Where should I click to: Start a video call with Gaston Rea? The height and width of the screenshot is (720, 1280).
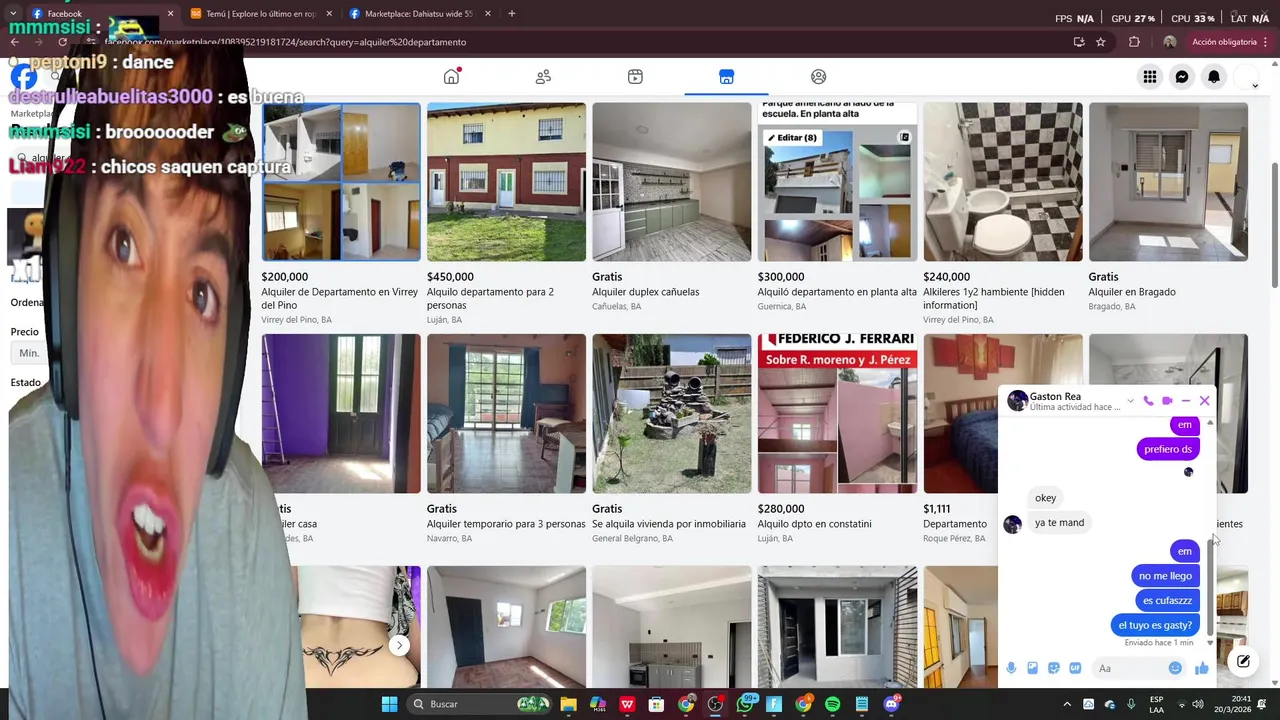tap(1167, 401)
